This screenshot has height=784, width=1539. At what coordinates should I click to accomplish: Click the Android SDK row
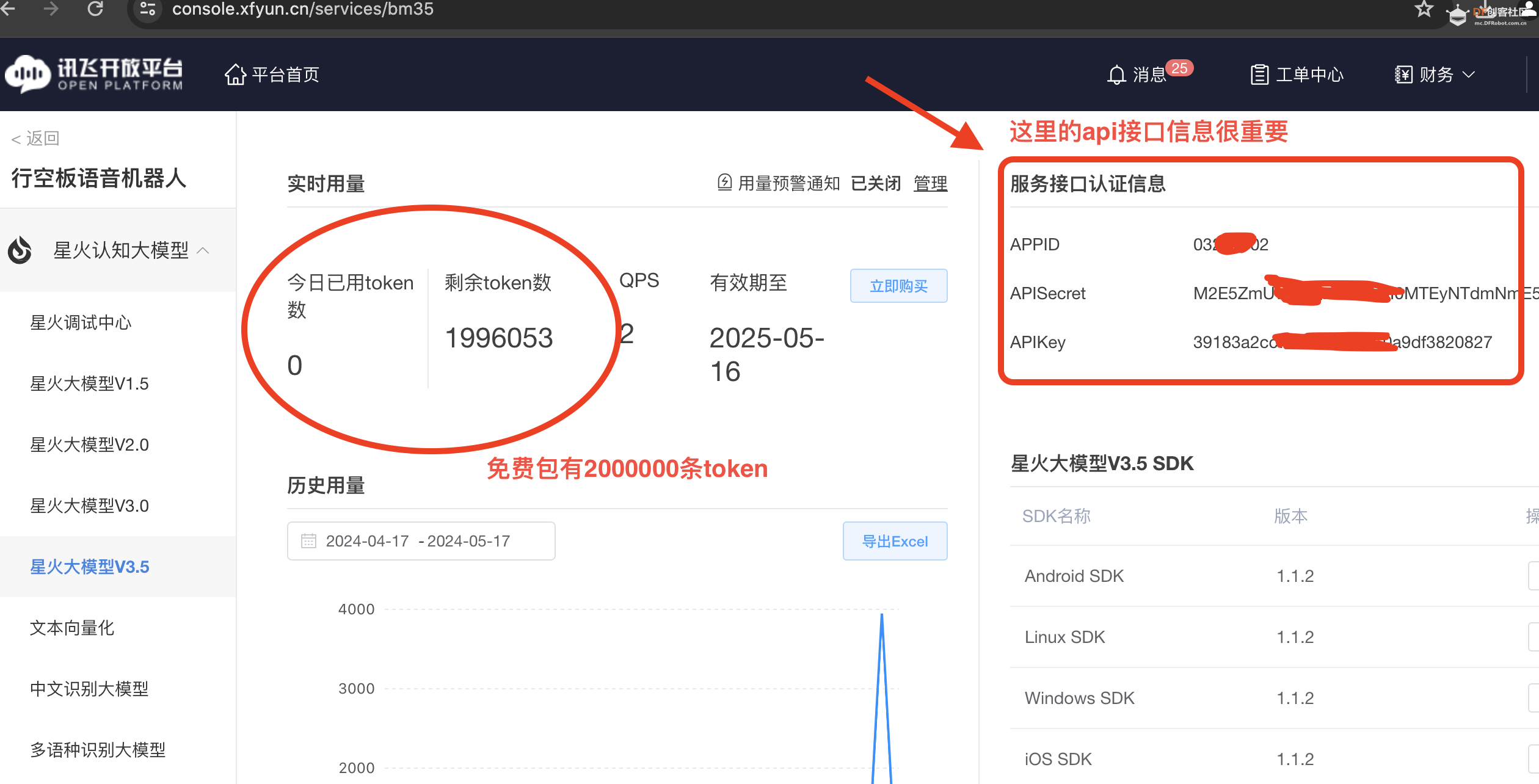click(1274, 576)
